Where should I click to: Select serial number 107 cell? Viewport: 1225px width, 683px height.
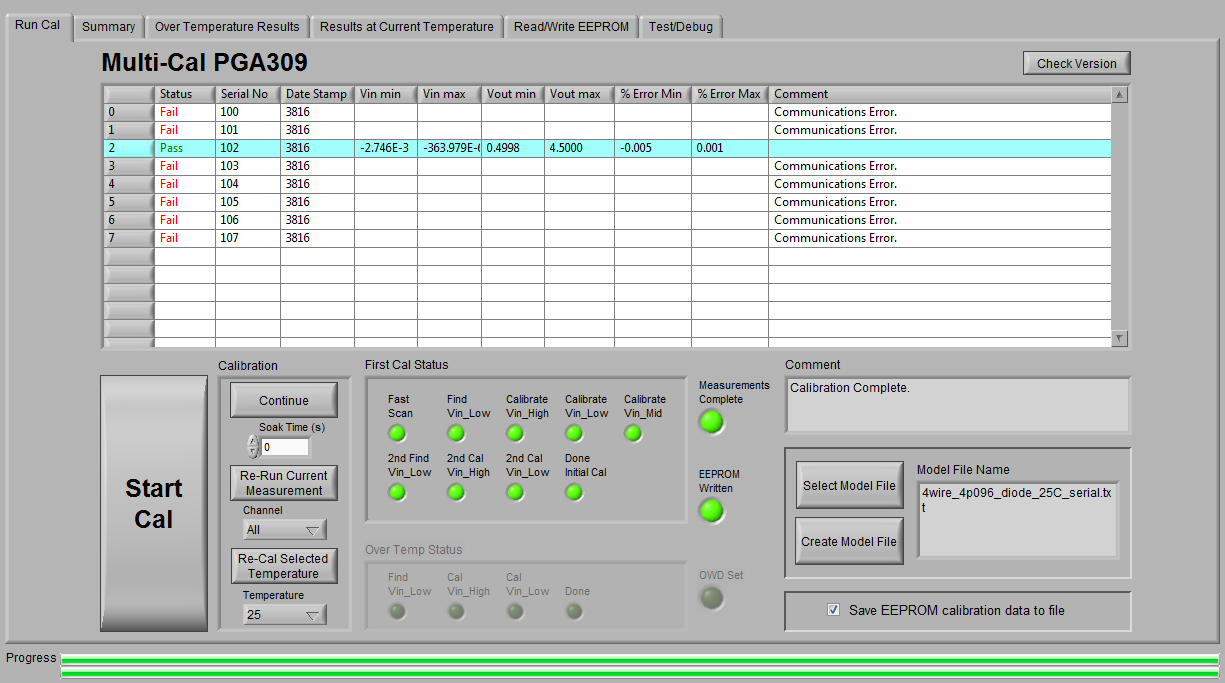point(247,238)
